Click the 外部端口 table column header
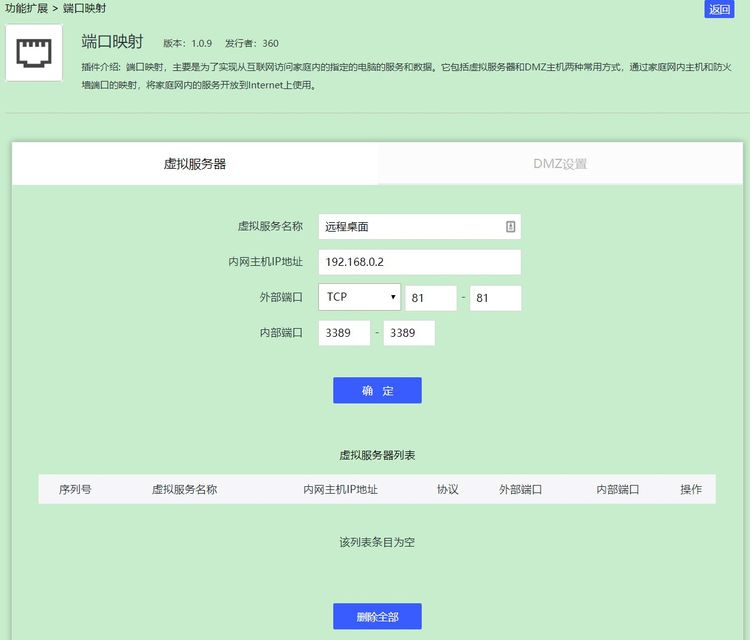Screen dimensions: 750x640 click(x=520, y=489)
